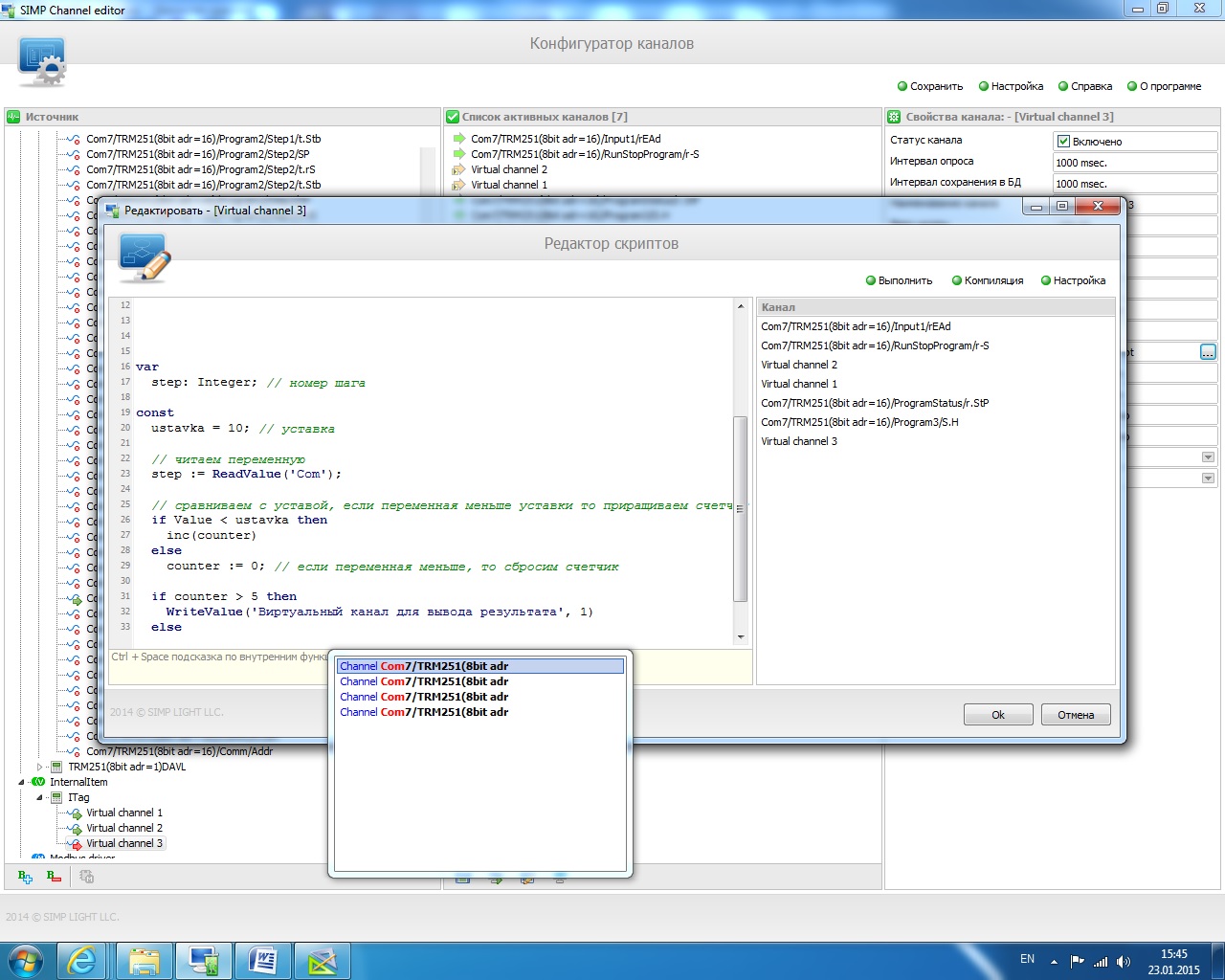Select Program2/Step2/t.rS in source tree
1225x980 pixels.
201,169
